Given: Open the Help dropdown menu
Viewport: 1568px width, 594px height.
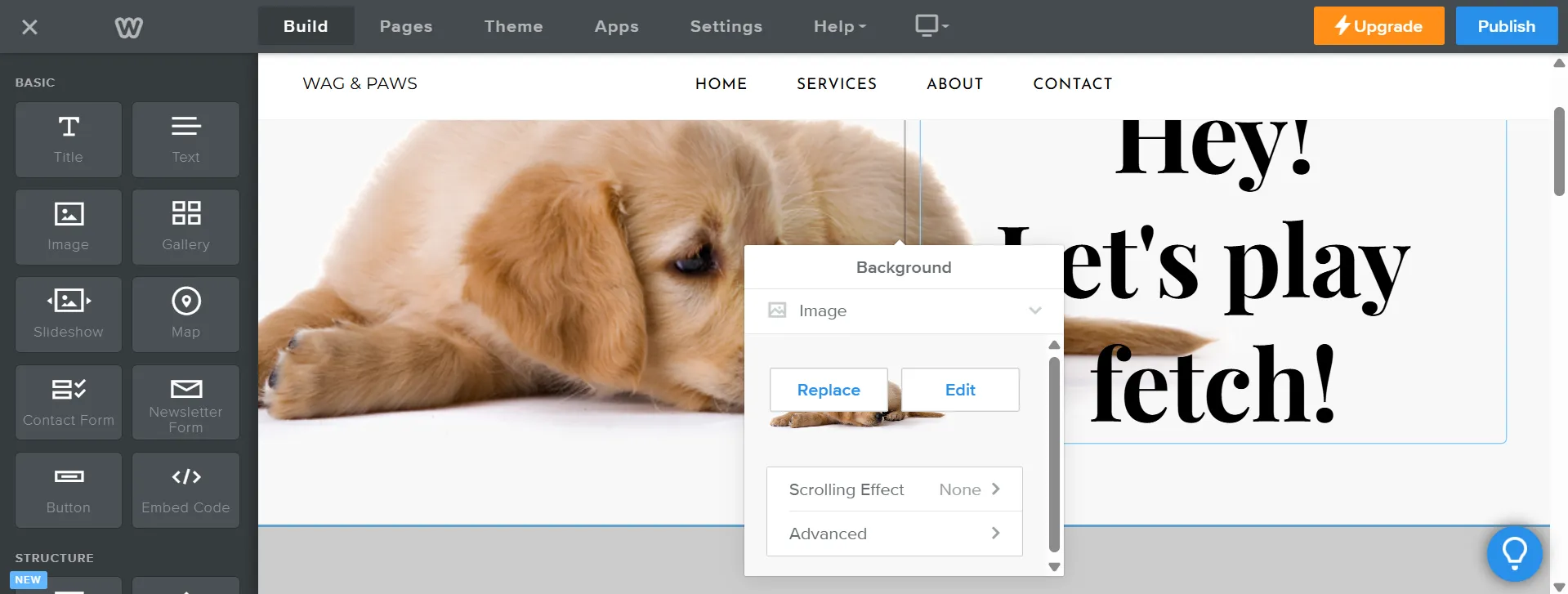Looking at the screenshot, I should pyautogui.click(x=839, y=26).
